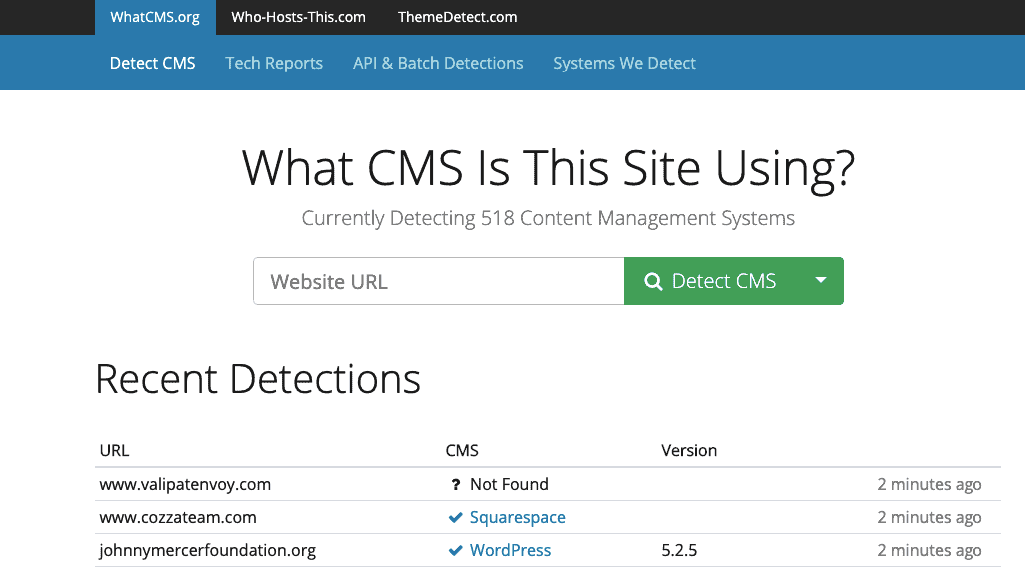1025x568 pixels.
Task: Click checkmark icon beside Squarespace
Action: coord(456,518)
